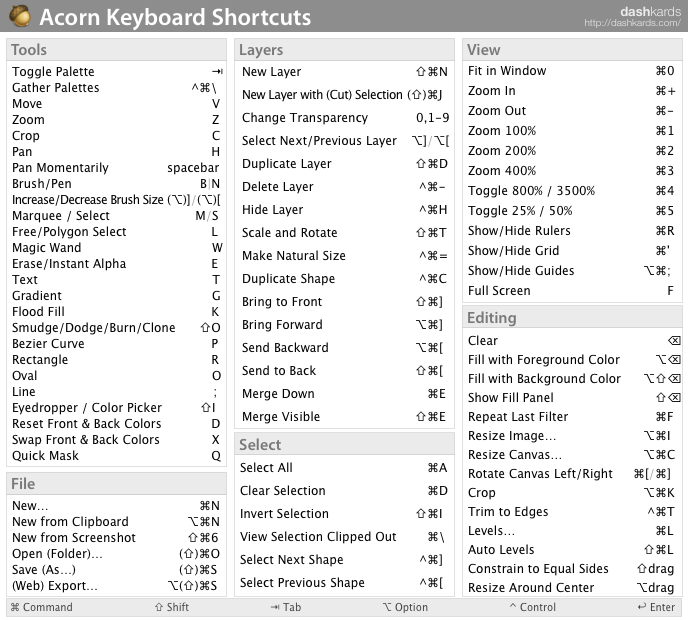
Task: Select Fill with Foreground Color
Action: [574, 359]
